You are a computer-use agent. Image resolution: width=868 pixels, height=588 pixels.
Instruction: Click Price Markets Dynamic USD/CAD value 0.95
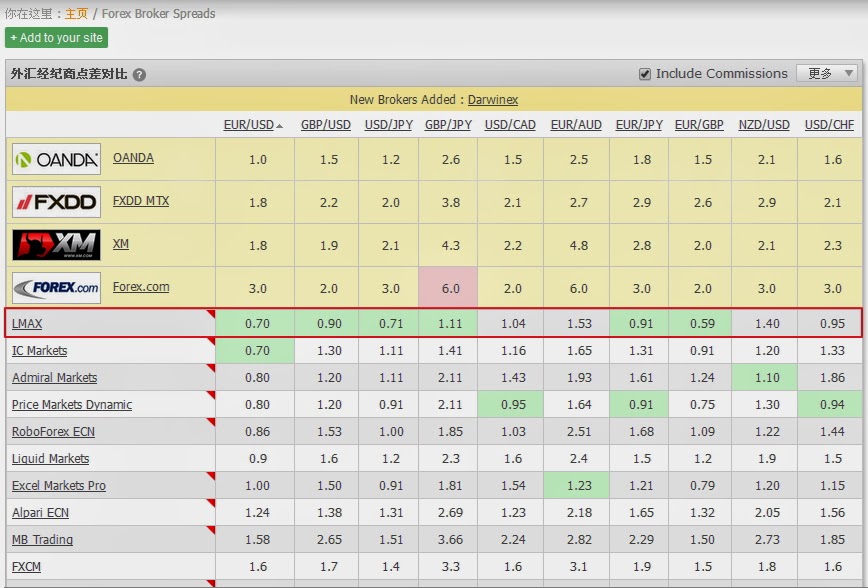coord(510,405)
